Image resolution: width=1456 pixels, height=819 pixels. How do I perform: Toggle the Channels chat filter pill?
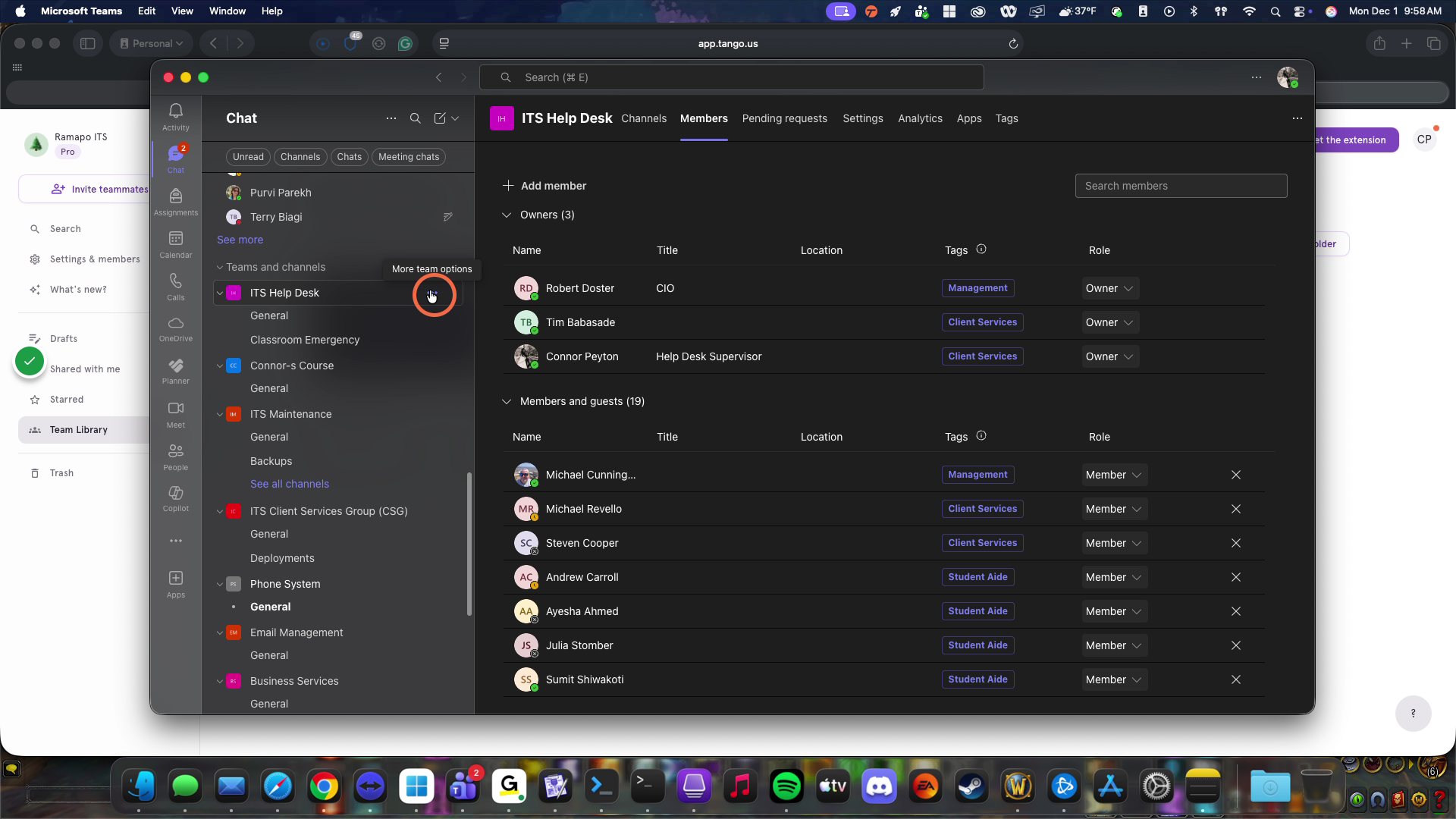point(300,157)
